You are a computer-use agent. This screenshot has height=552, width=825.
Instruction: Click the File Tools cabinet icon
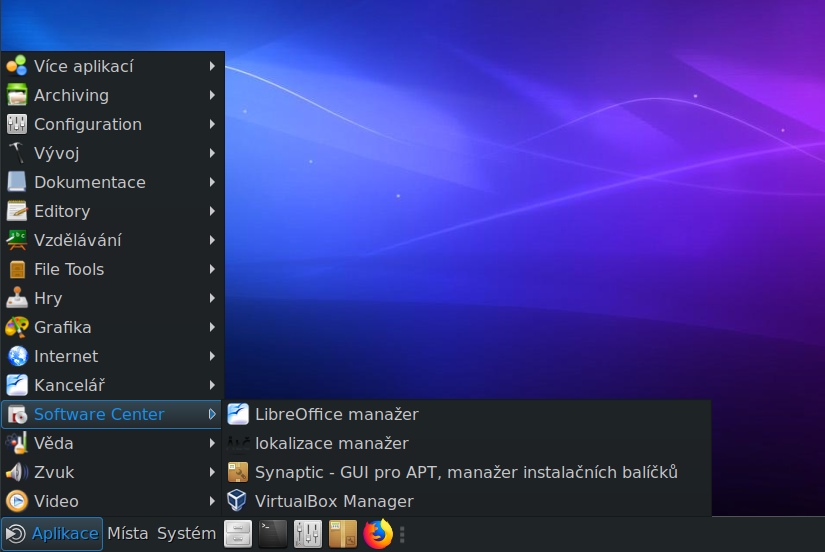pyautogui.click(x=16, y=269)
